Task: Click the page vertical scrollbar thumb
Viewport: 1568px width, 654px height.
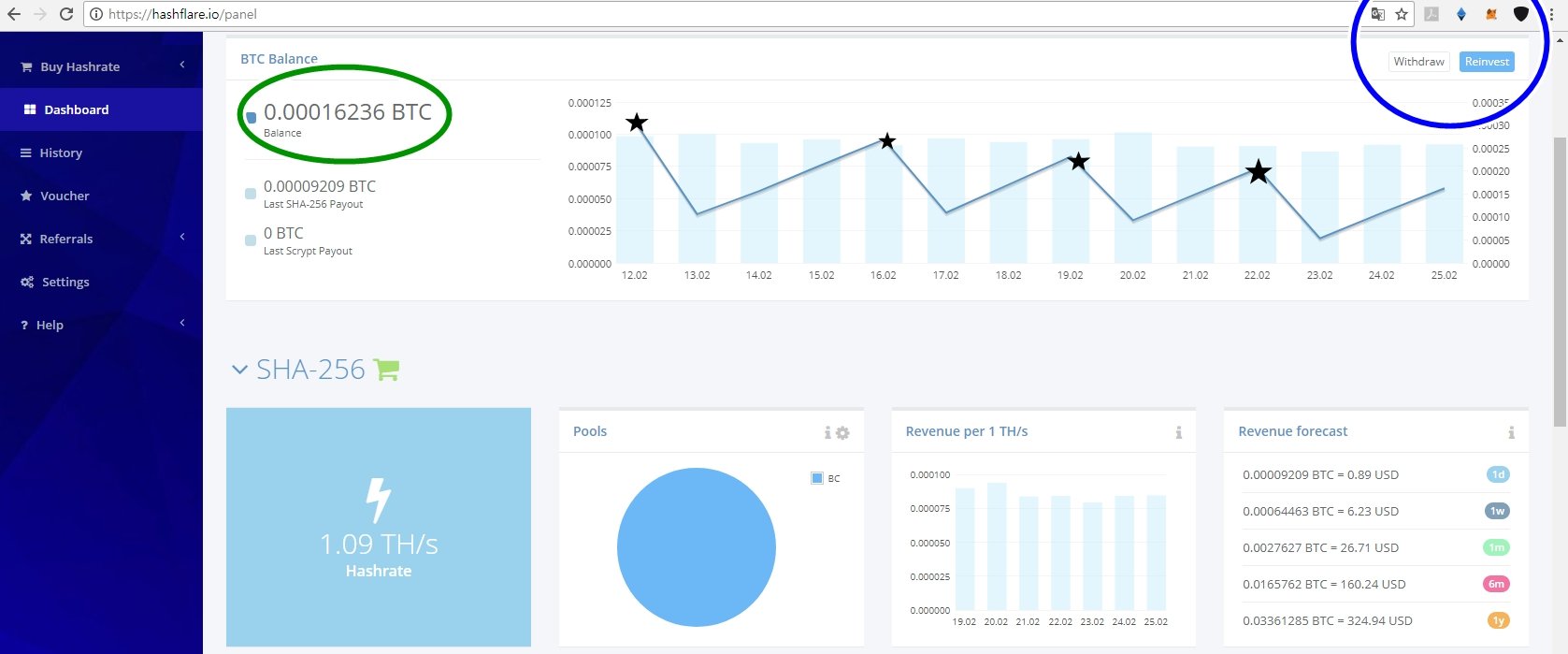Action: click(1561, 281)
